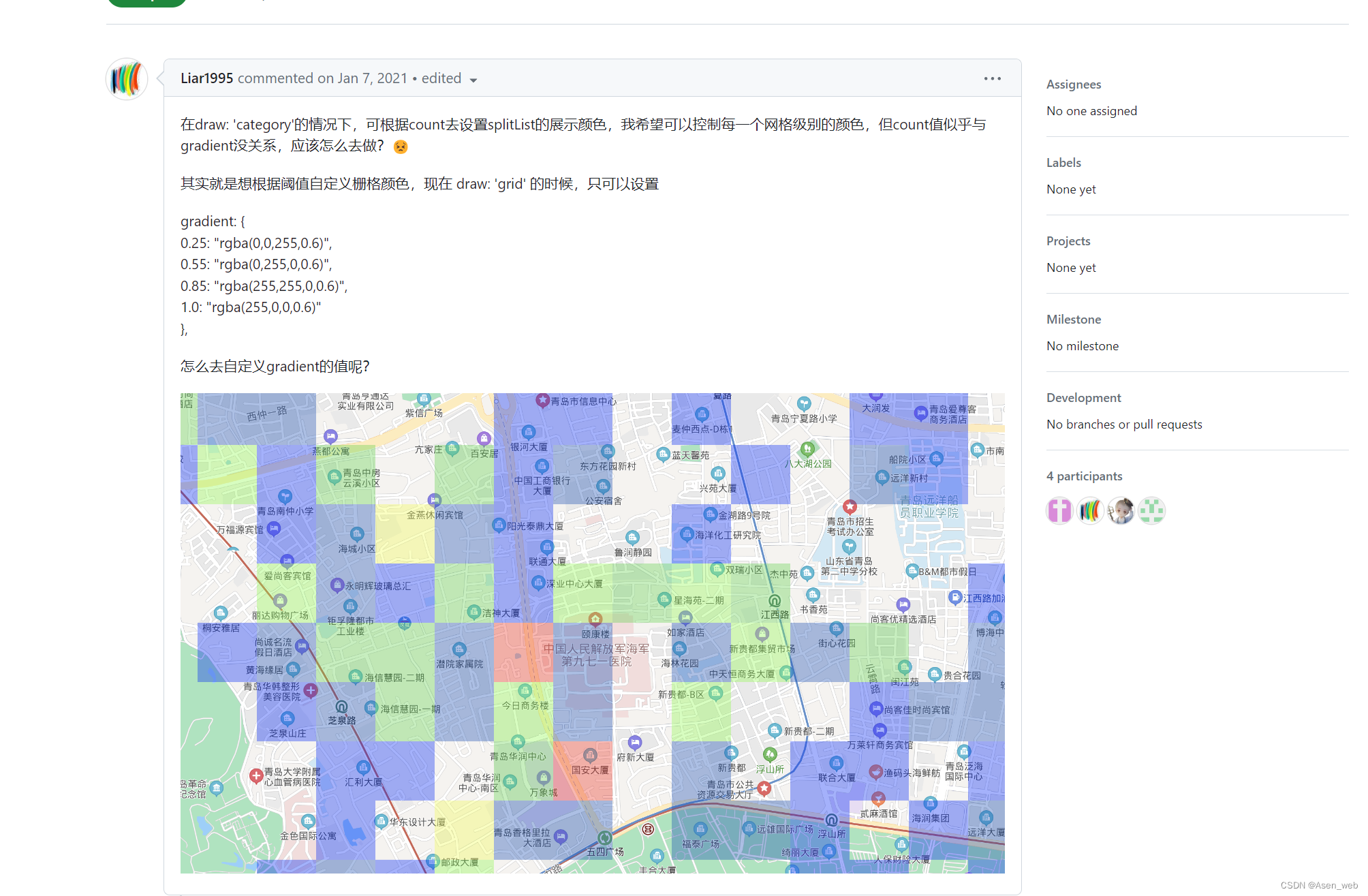Click 'No branches or pull requests' text

tap(1123, 424)
